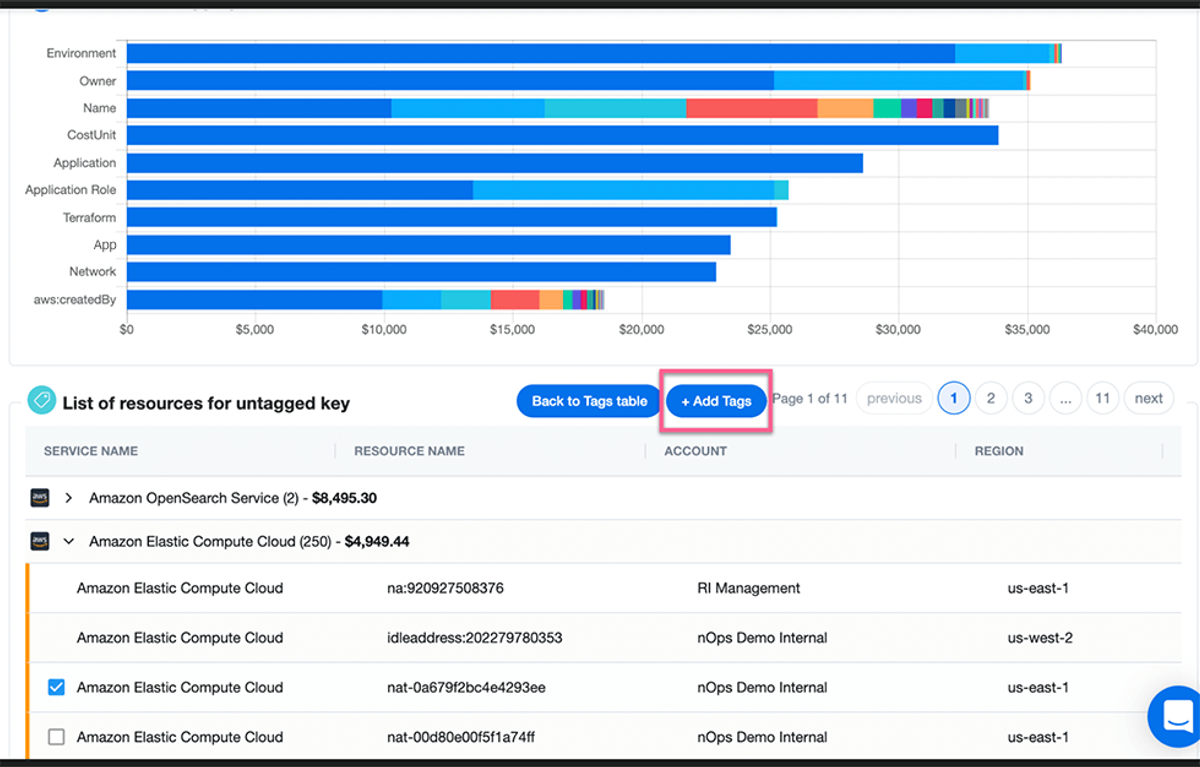Screen dimensions: 1200x767
Task: Open the chat support bubble icon
Action: tap(1176, 715)
